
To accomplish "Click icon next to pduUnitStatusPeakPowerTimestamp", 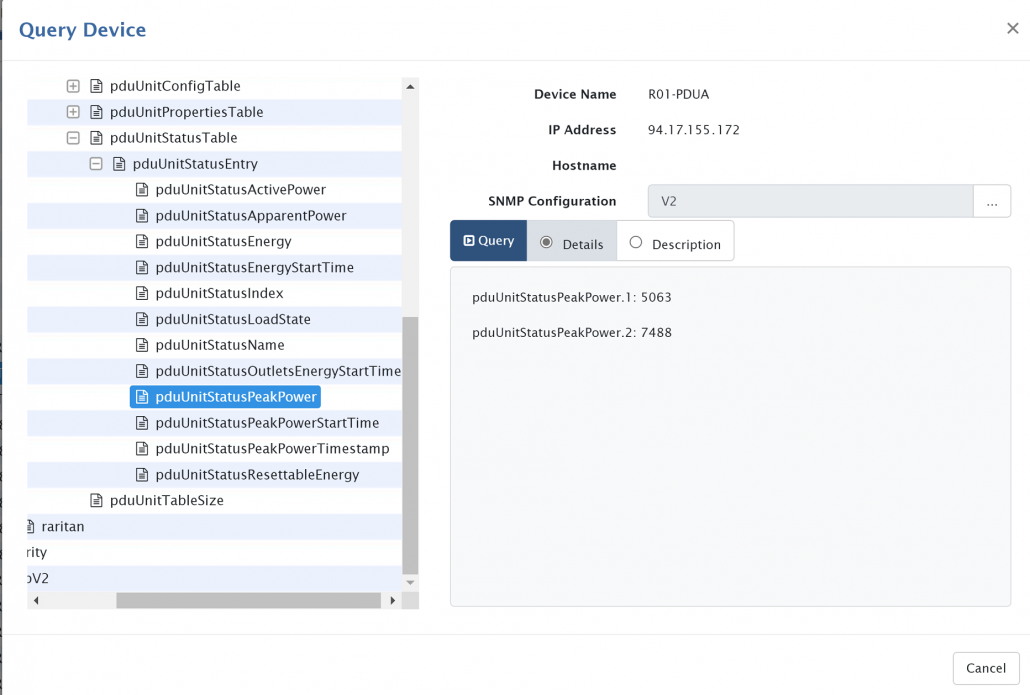I will click(142, 450).
